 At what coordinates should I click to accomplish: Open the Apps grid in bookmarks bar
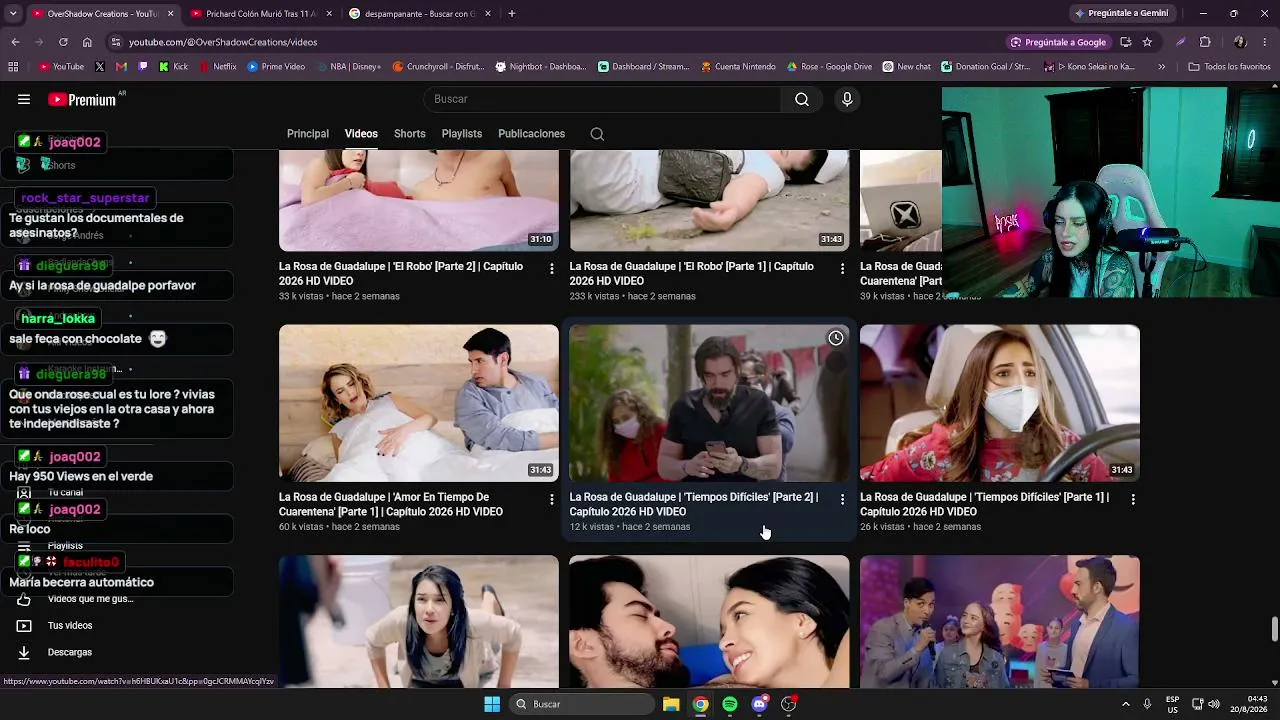[13, 67]
